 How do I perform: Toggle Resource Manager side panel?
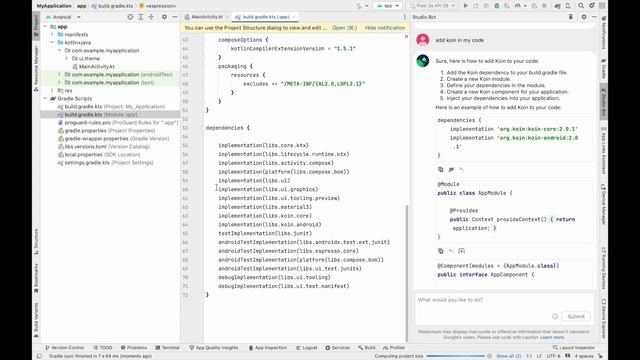[x=36, y=68]
